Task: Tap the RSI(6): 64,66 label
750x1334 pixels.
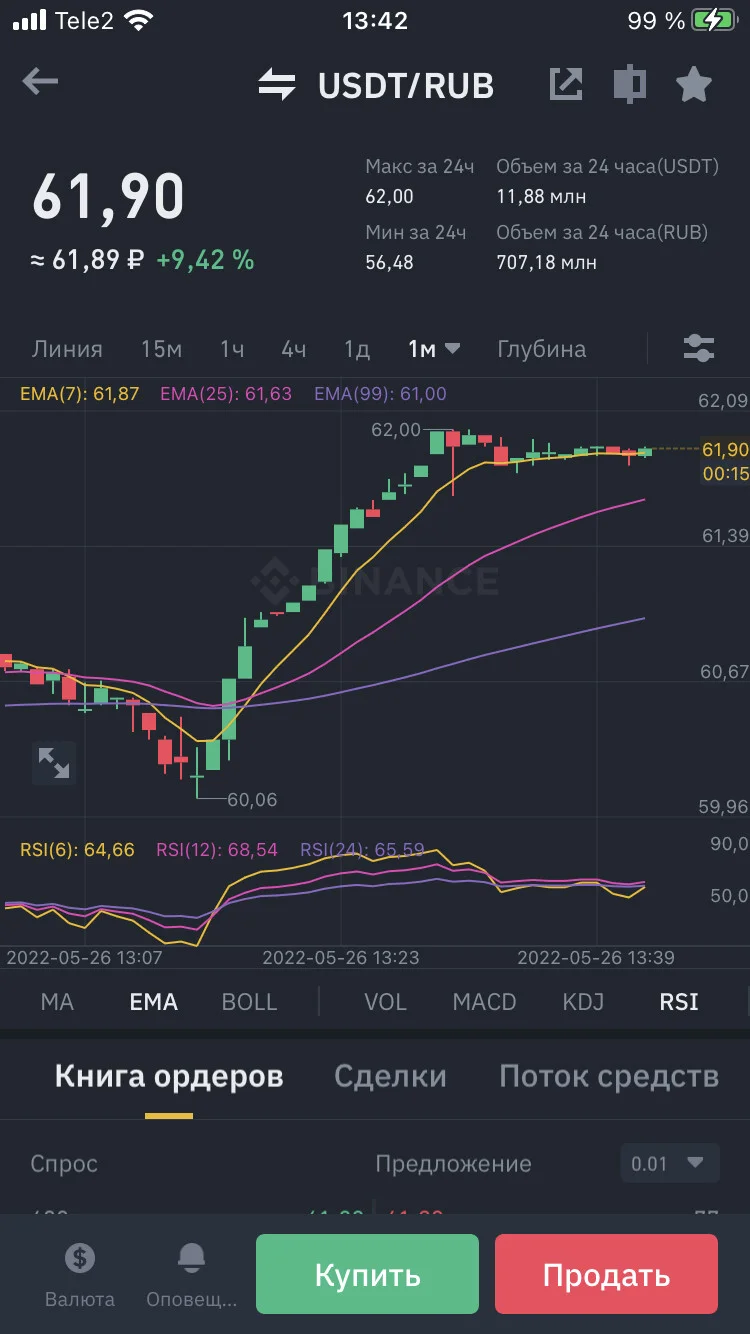Action: (x=77, y=851)
